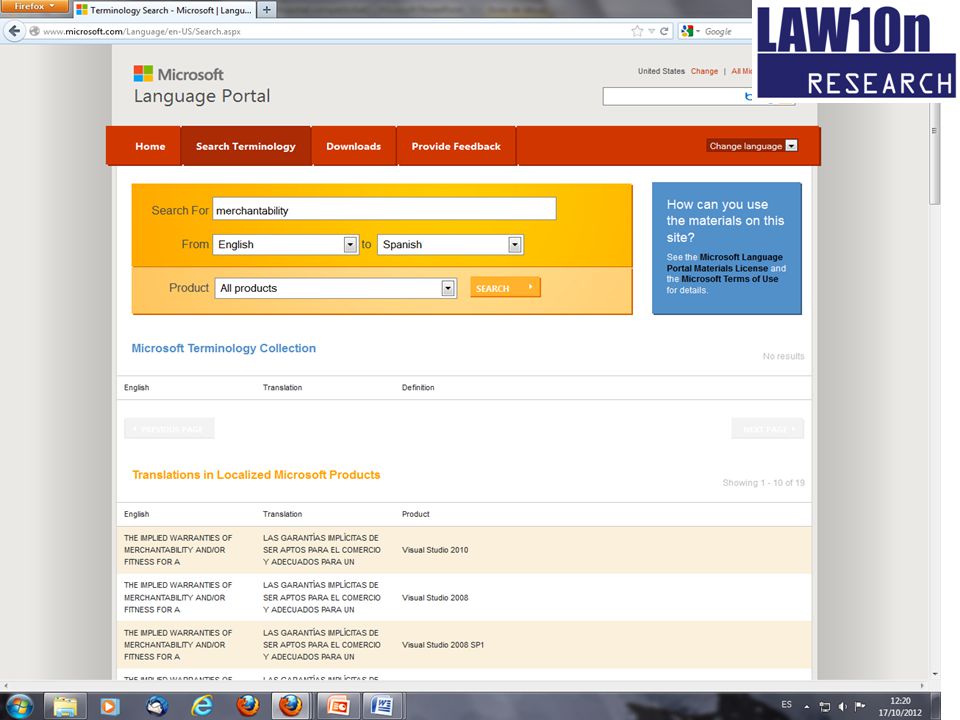Open the Thunderbird mail taskbar icon

click(x=157, y=707)
